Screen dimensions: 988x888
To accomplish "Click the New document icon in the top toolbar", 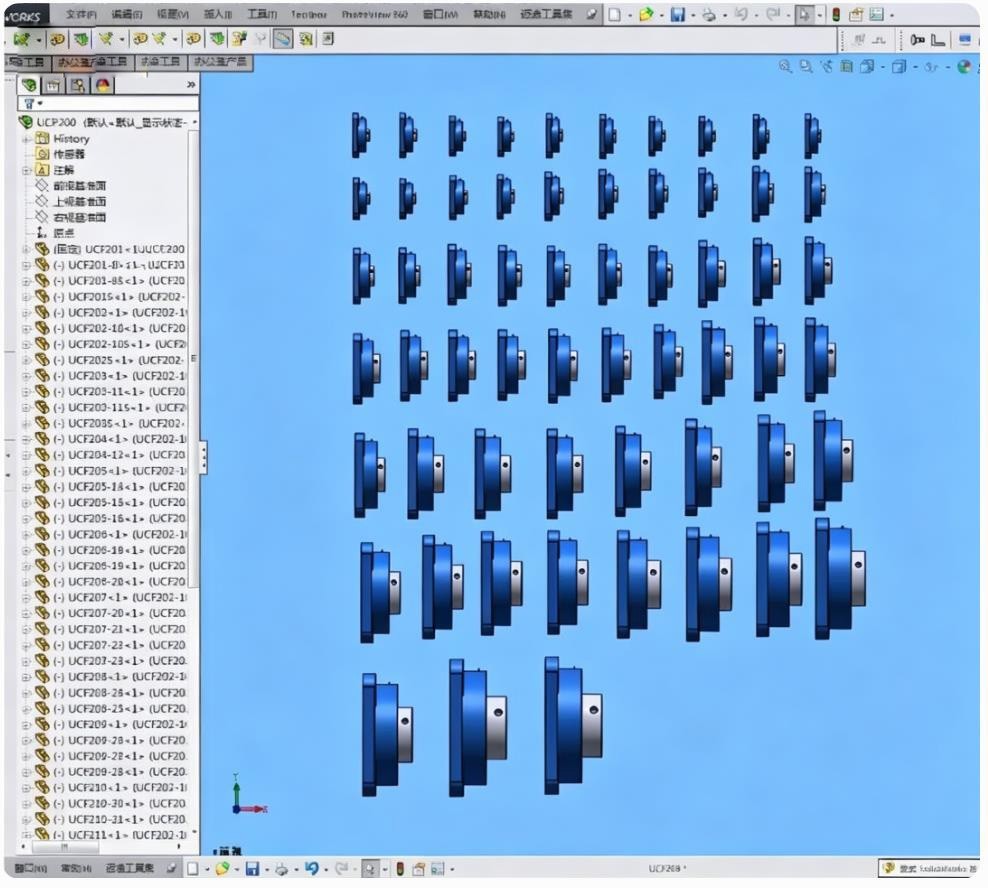I will pos(614,14).
